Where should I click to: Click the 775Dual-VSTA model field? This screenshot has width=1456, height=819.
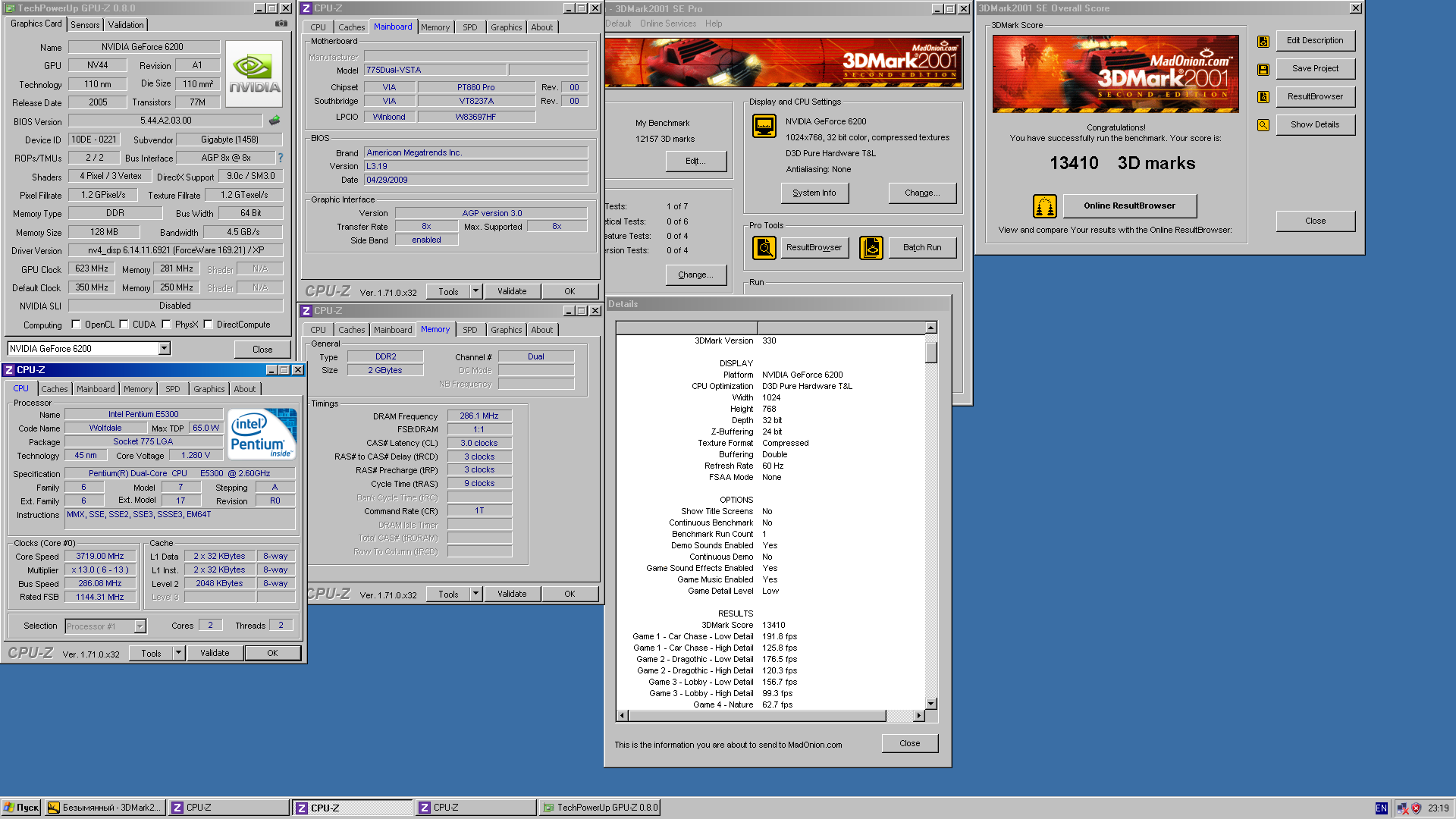(x=435, y=70)
